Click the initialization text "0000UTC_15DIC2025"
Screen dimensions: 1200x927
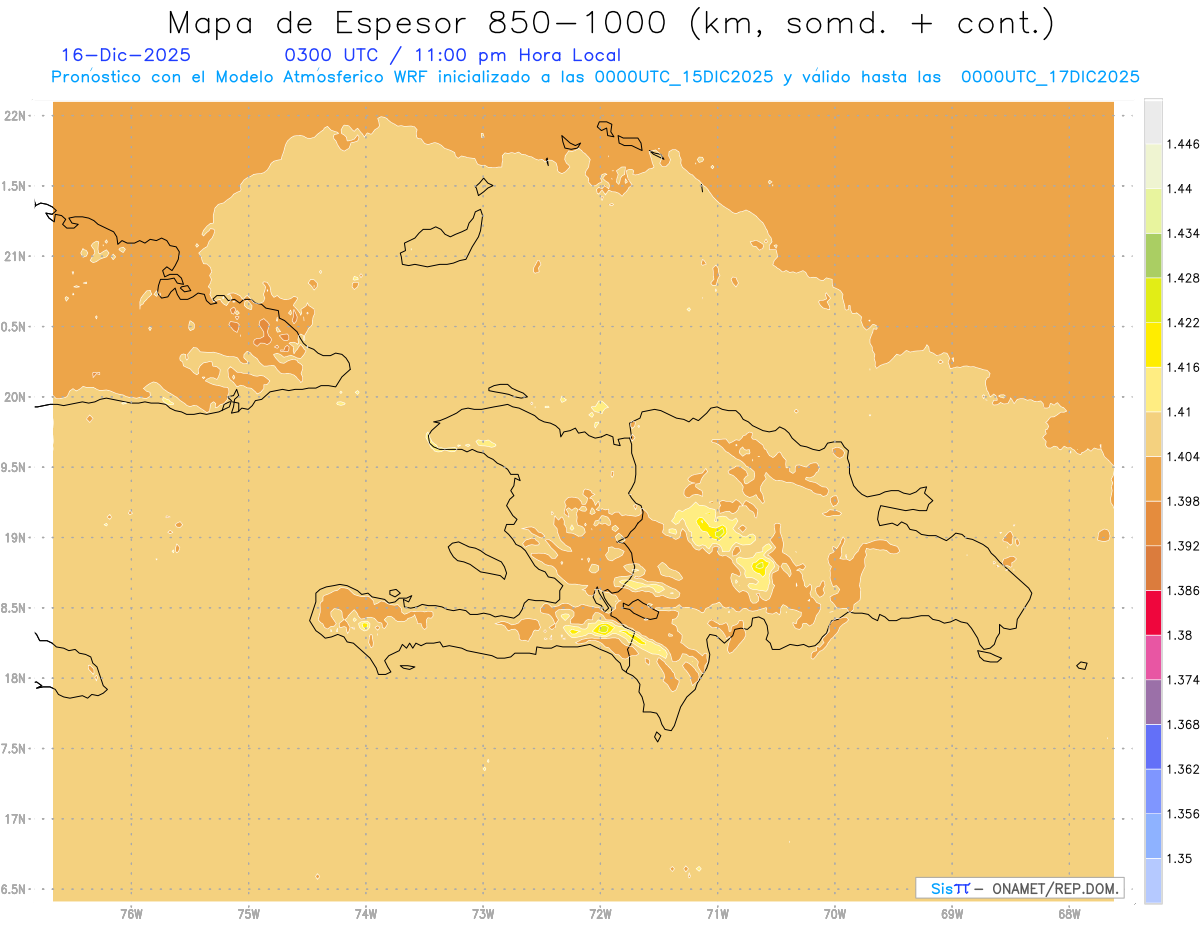tap(684, 77)
